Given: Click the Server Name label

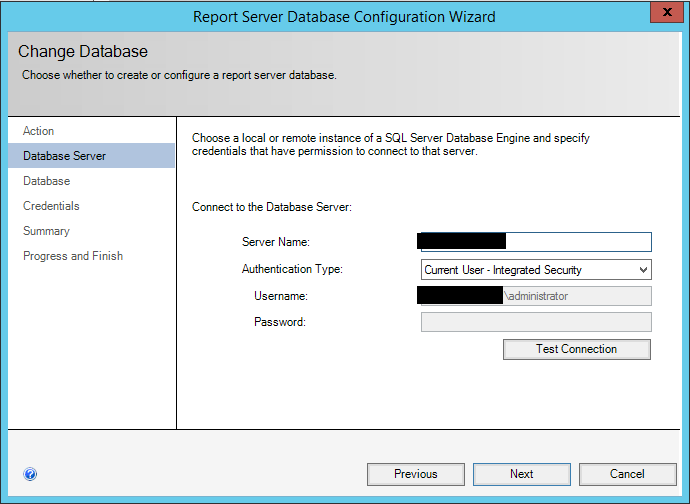Looking at the screenshot, I should (276, 242).
